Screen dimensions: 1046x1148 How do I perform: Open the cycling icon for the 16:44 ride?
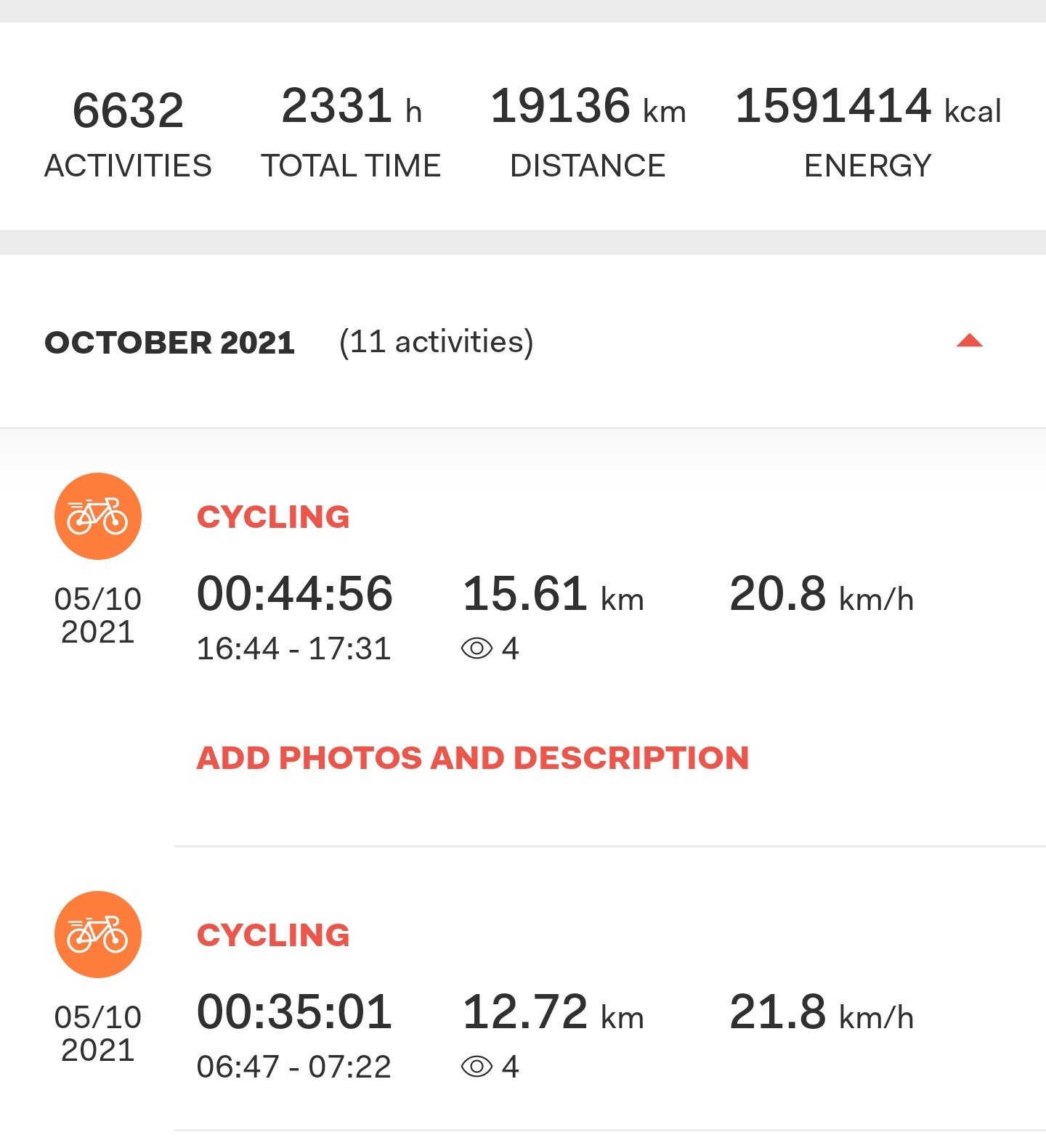pyautogui.click(x=98, y=516)
